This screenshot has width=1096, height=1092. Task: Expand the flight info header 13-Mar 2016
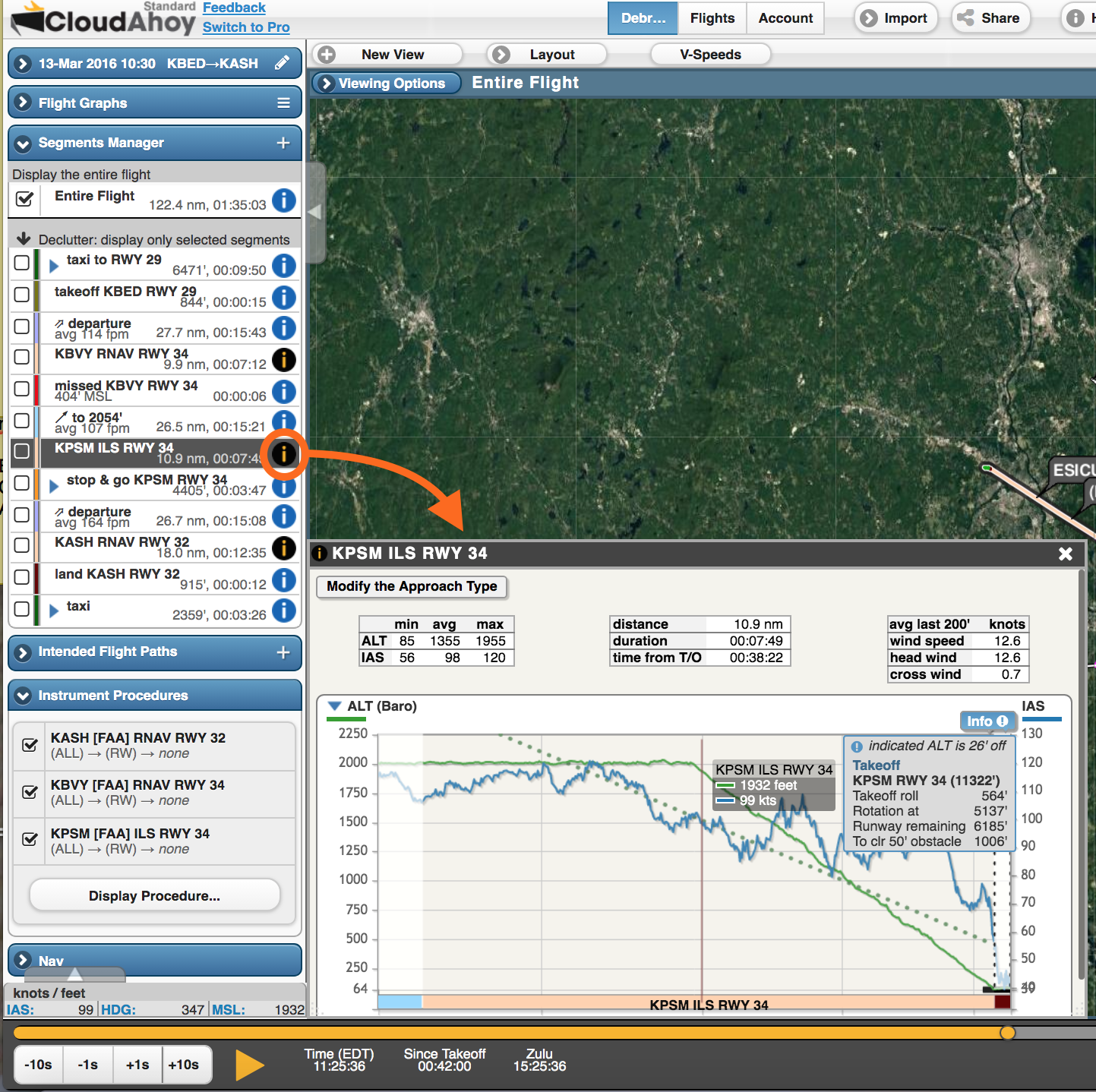coord(23,64)
